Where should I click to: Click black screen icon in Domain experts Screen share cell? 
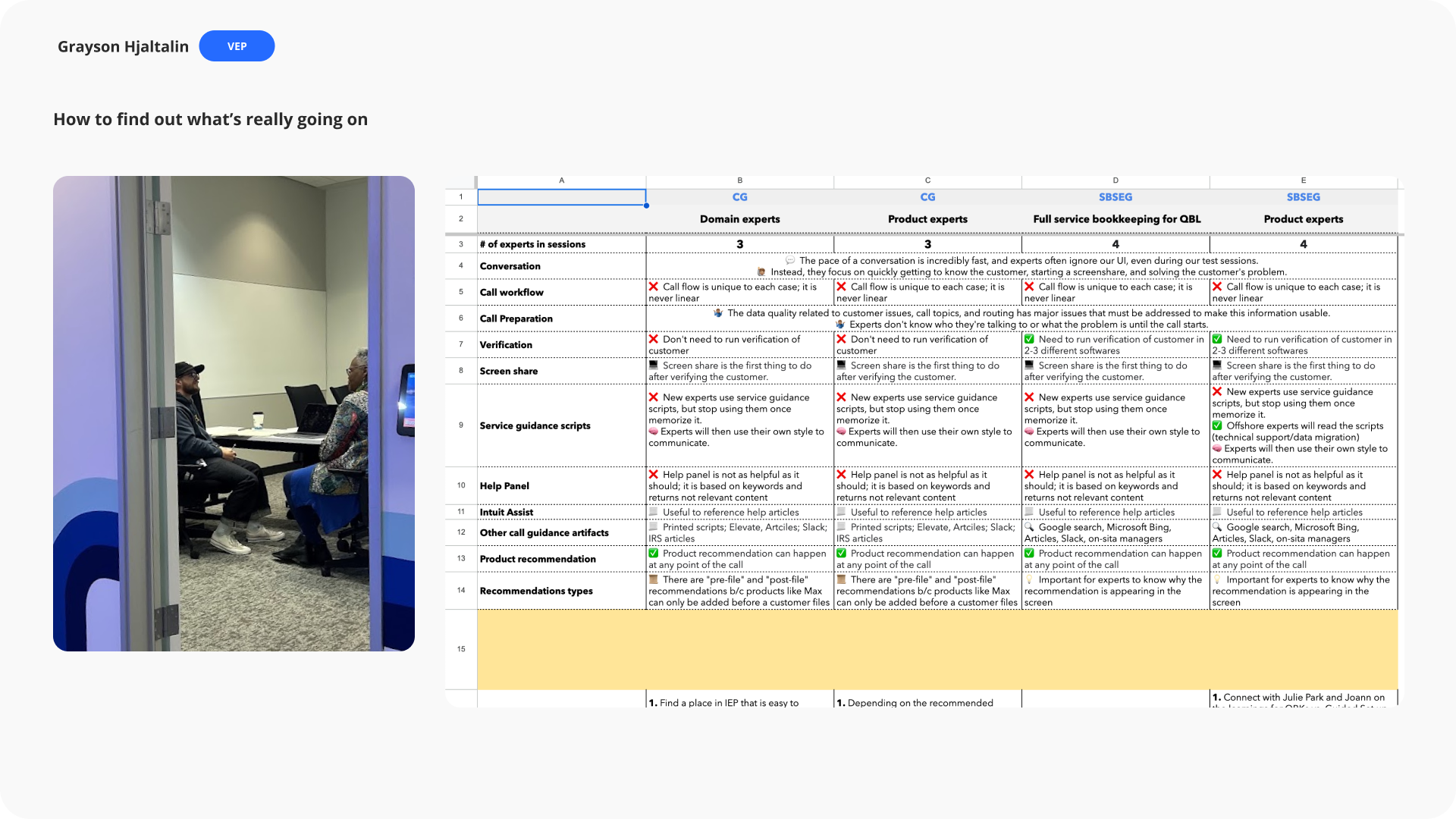654,366
